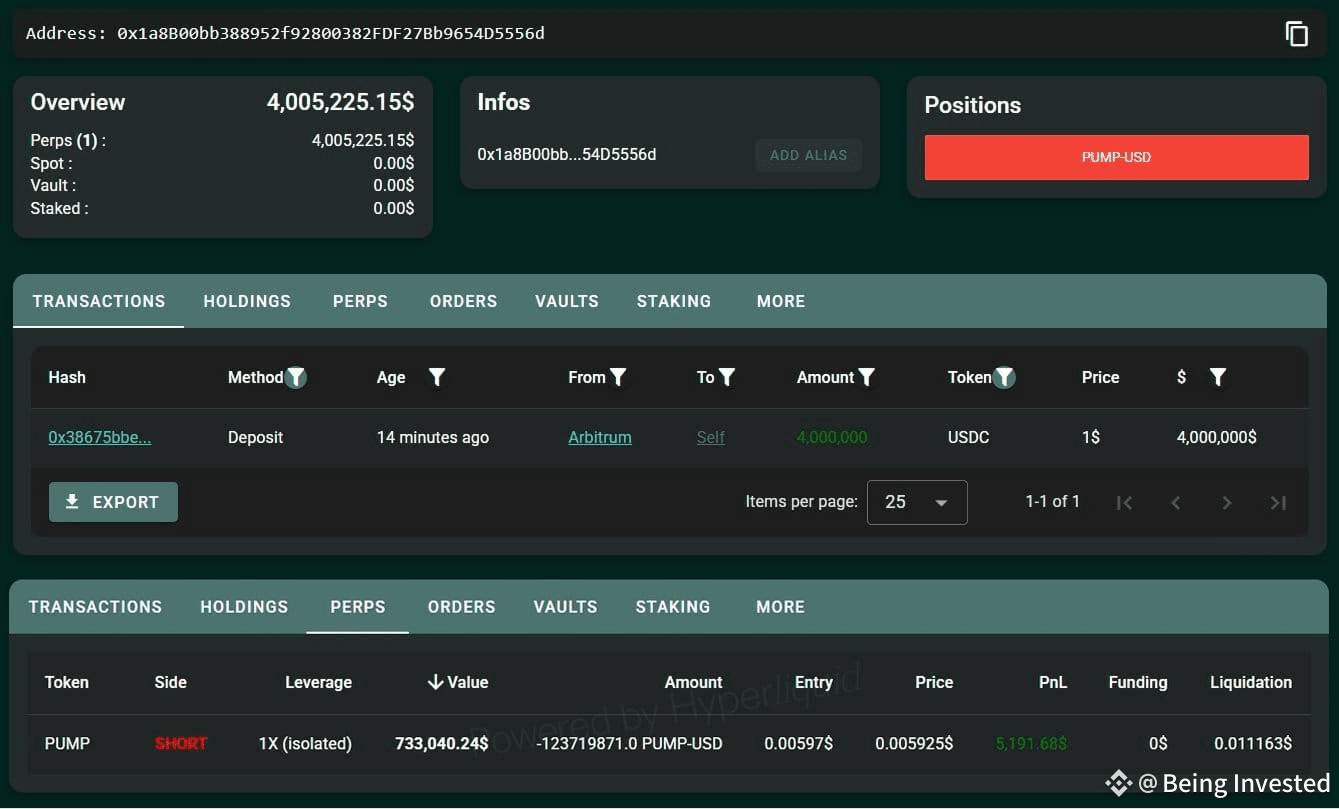Click the PnL column header
1339x809 pixels.
tap(1053, 682)
